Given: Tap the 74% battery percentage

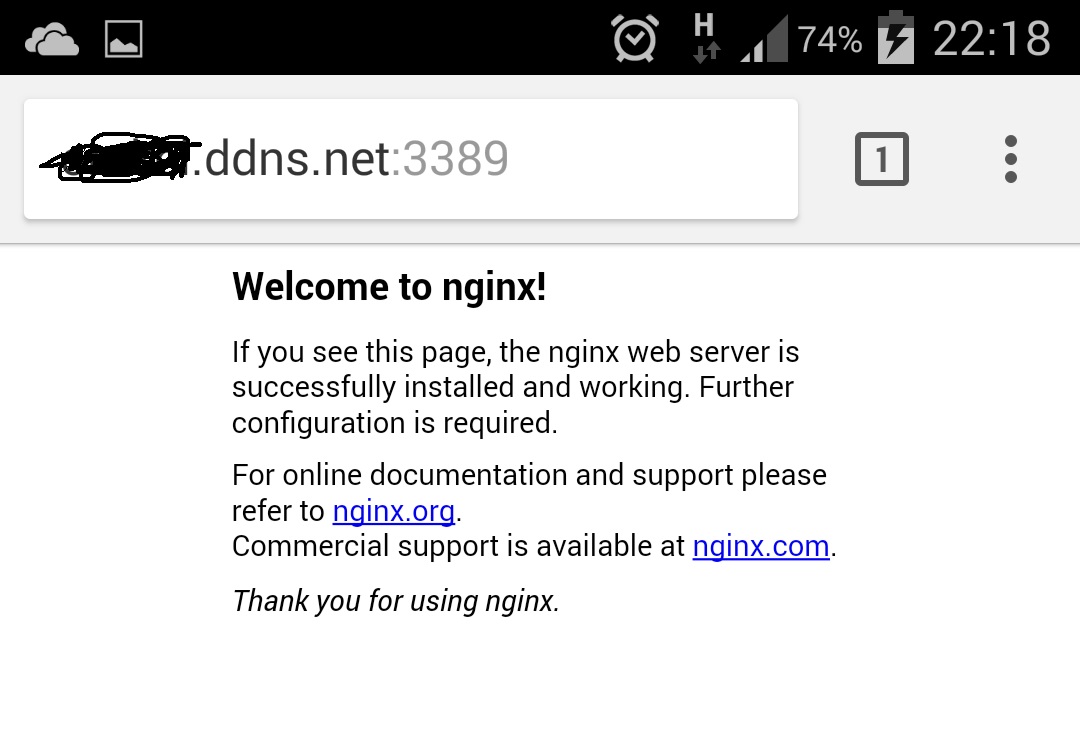Looking at the screenshot, I should [x=829, y=39].
